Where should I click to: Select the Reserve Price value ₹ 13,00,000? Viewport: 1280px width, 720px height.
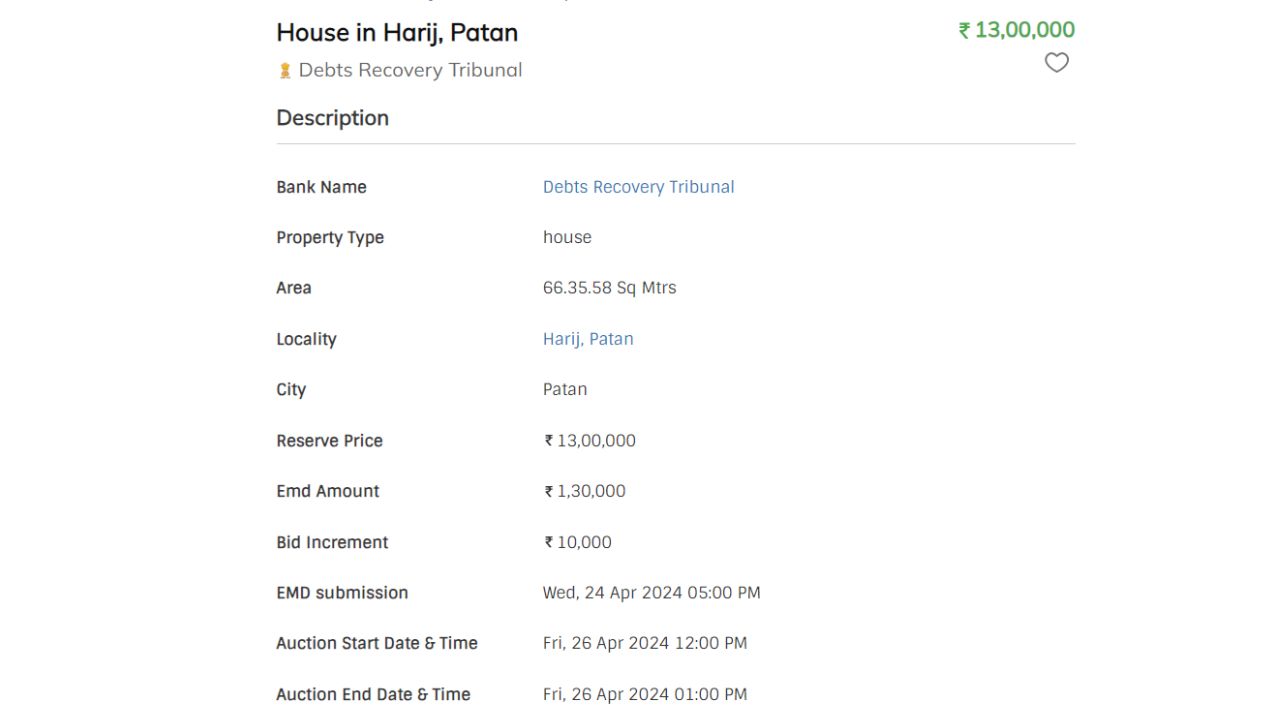coord(590,441)
